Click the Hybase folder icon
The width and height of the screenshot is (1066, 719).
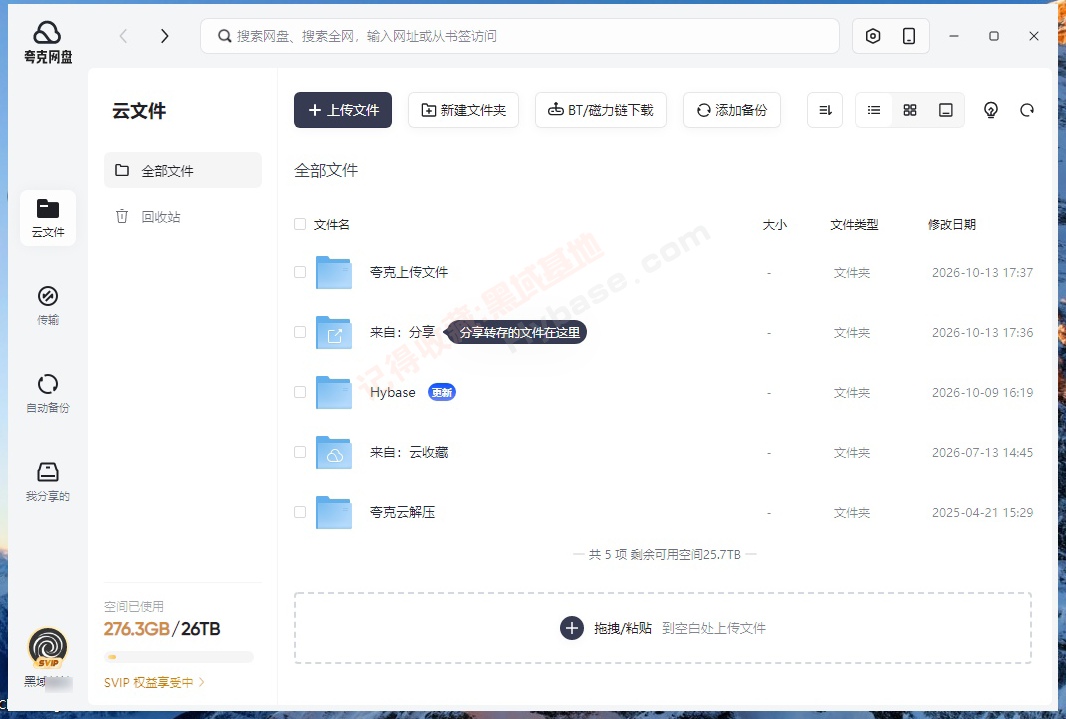point(334,392)
